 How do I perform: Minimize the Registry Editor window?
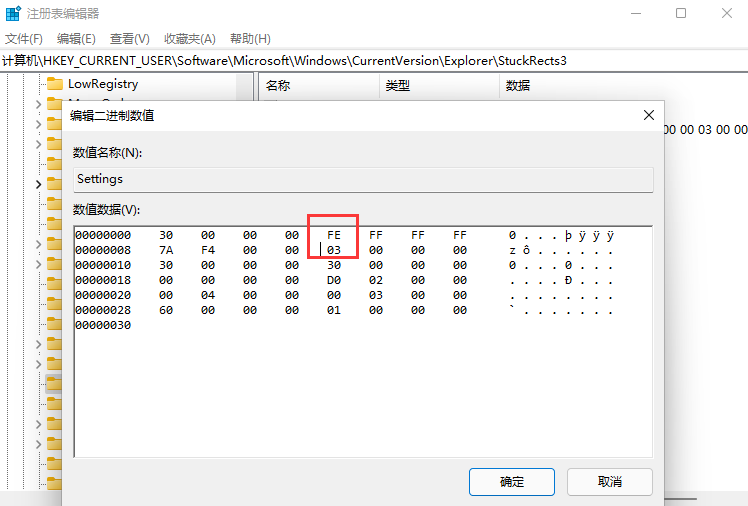[x=636, y=13]
